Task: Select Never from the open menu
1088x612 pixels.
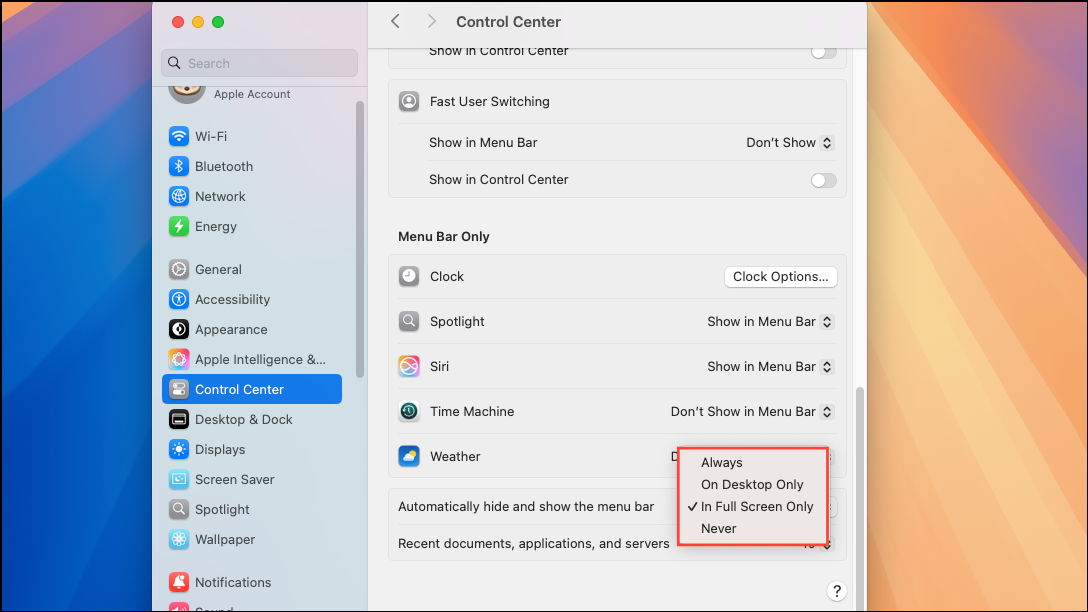Action: [717, 528]
